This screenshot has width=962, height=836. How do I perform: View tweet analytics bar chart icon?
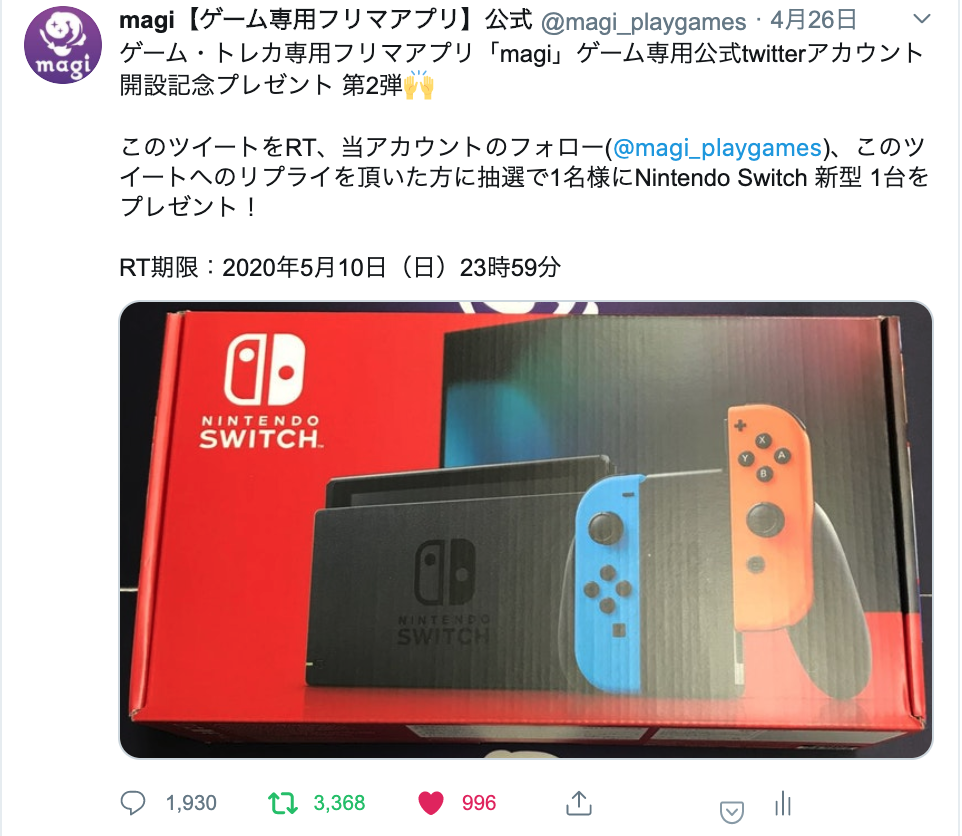783,803
